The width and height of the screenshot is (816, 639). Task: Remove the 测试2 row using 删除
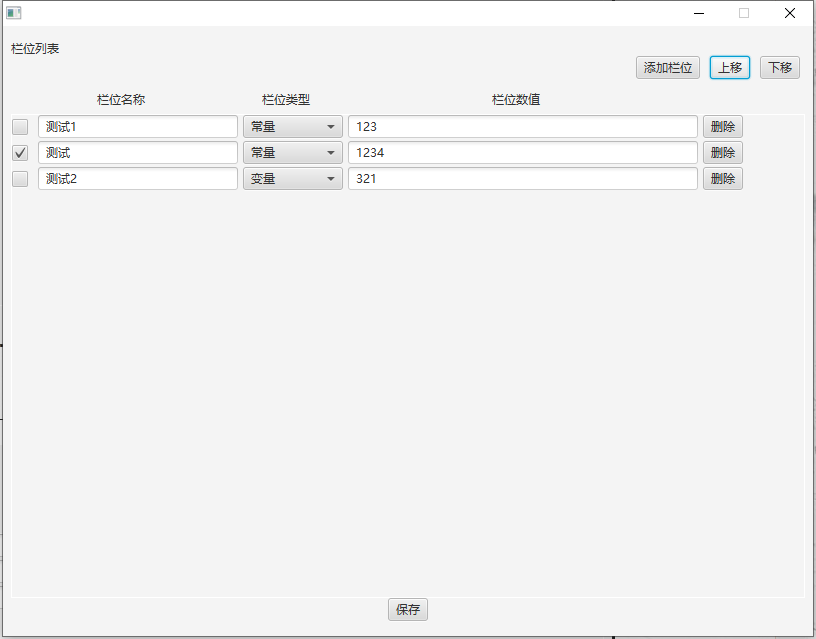click(x=722, y=179)
